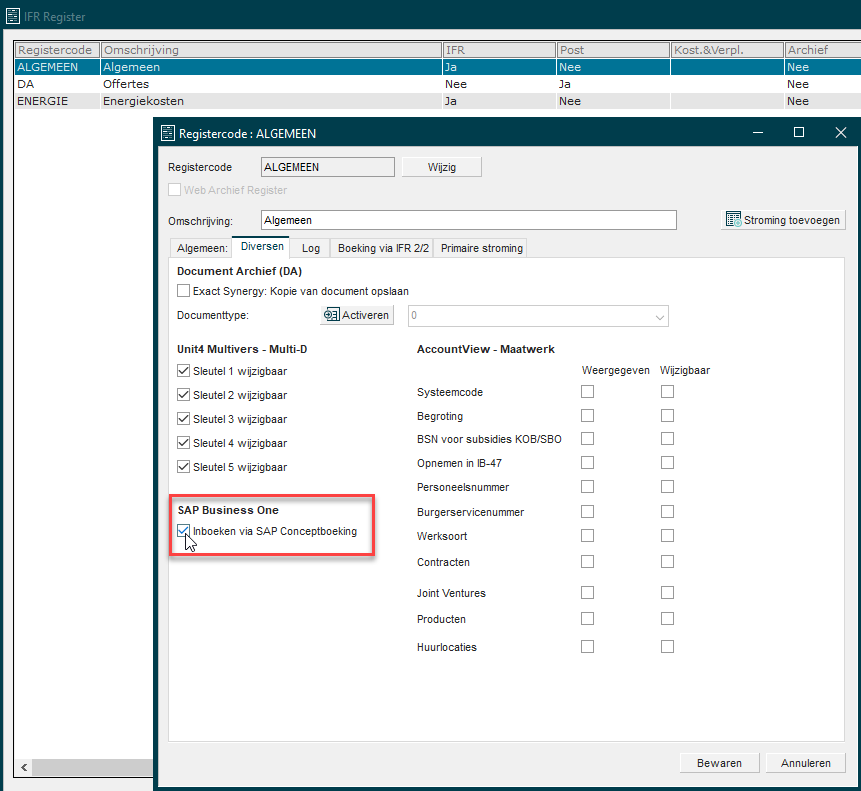This screenshot has width=861, height=791.
Task: Click the Annuleren button
Action: [x=805, y=763]
